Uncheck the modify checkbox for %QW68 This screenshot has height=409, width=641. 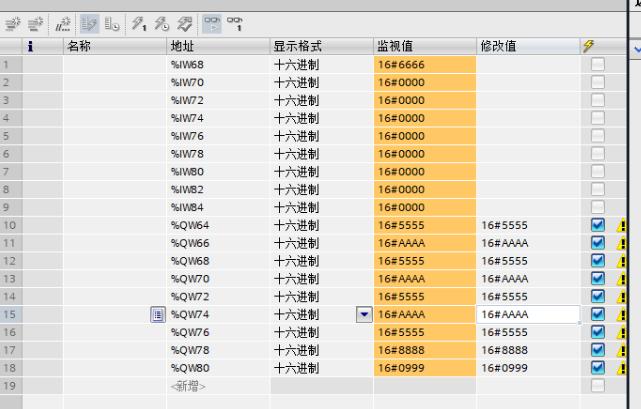(598, 261)
